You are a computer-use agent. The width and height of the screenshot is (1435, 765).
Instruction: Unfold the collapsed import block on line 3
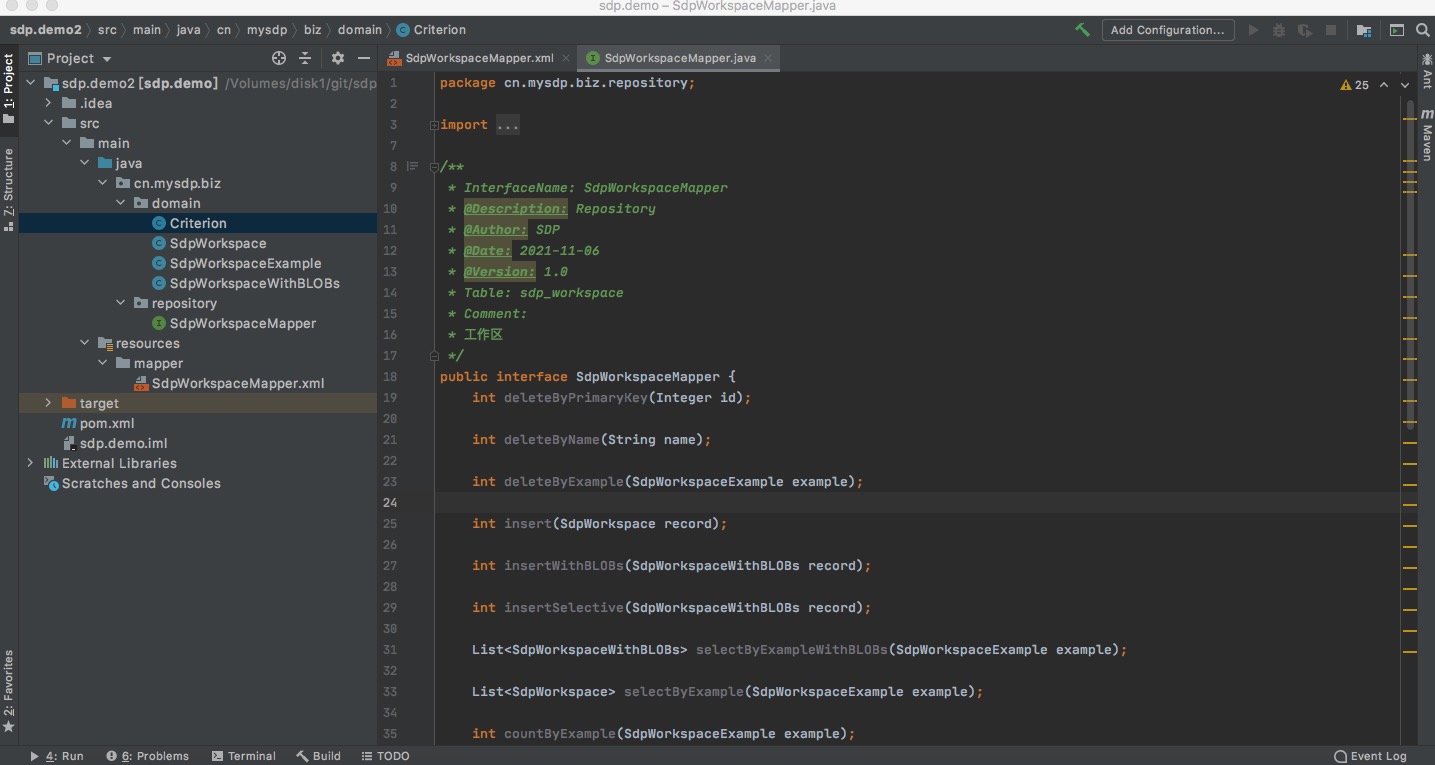click(434, 125)
